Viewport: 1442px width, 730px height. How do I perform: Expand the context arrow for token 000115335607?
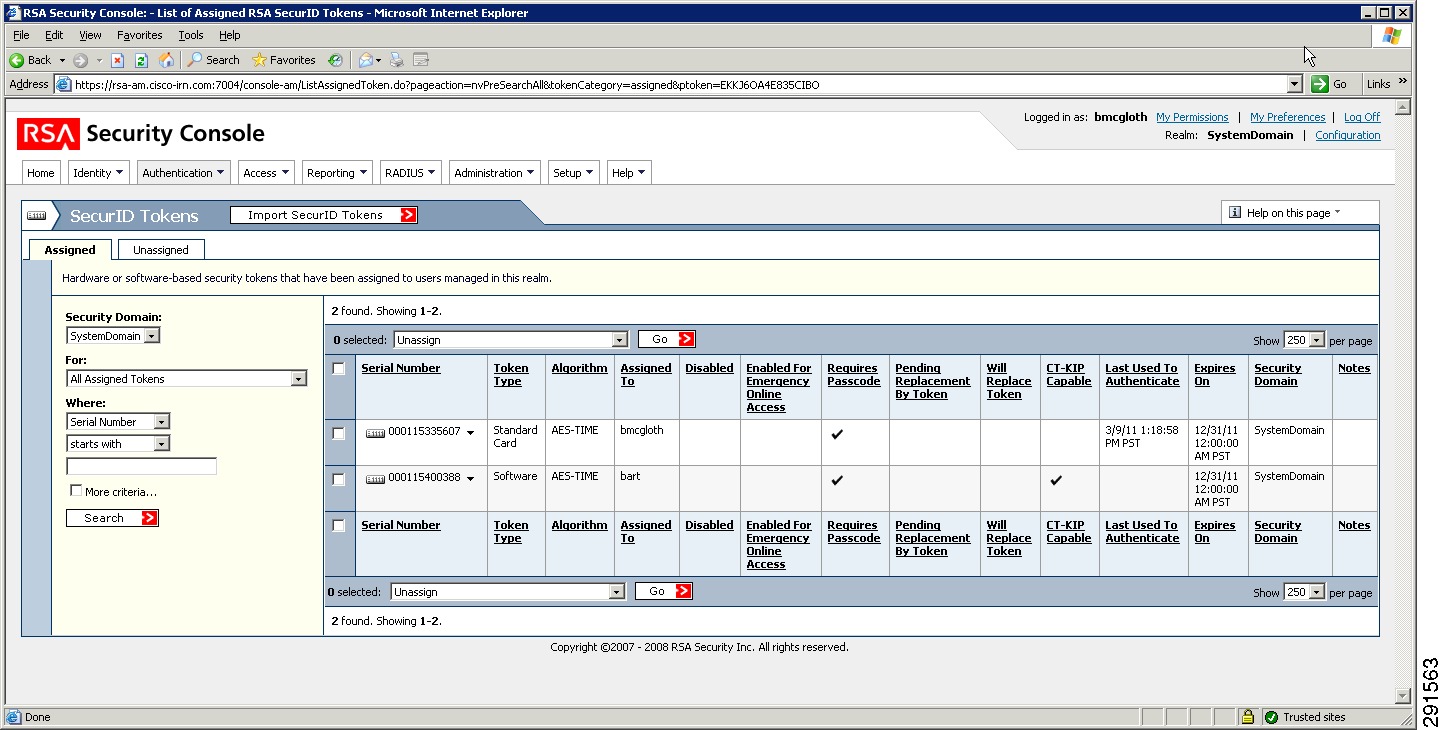click(x=470, y=433)
